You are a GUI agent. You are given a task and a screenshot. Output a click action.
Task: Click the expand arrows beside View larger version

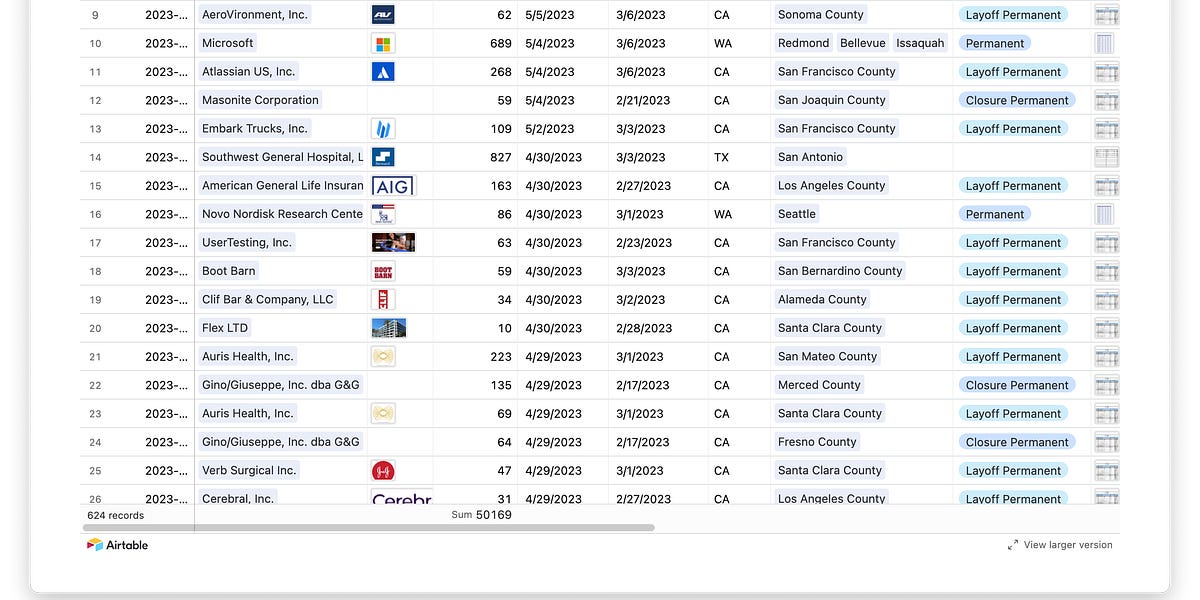pos(1013,545)
